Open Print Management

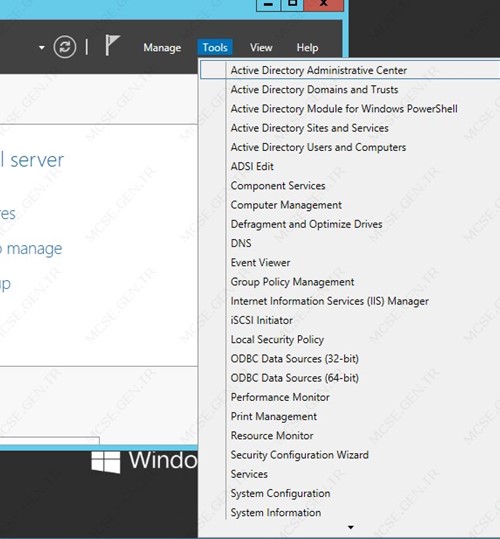[x=274, y=417]
